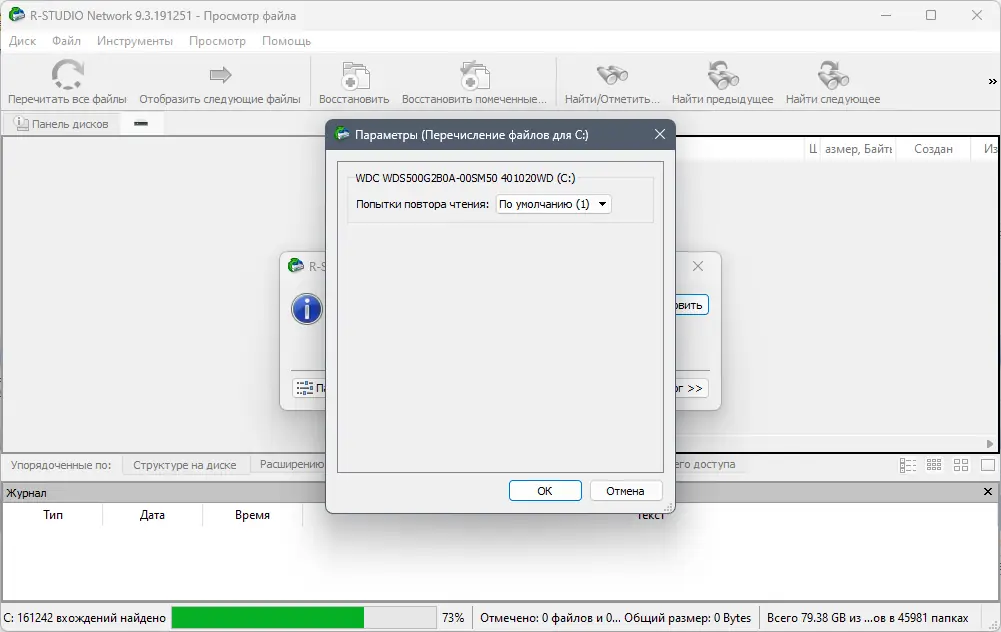The image size is (1001, 632).
Task: Open the Помощь menu
Action: pos(287,41)
